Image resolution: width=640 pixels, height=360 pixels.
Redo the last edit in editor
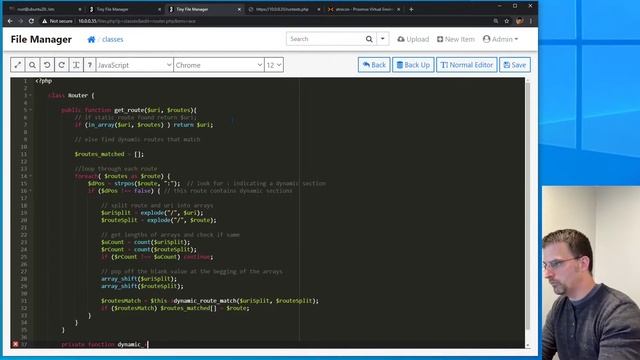[62, 65]
